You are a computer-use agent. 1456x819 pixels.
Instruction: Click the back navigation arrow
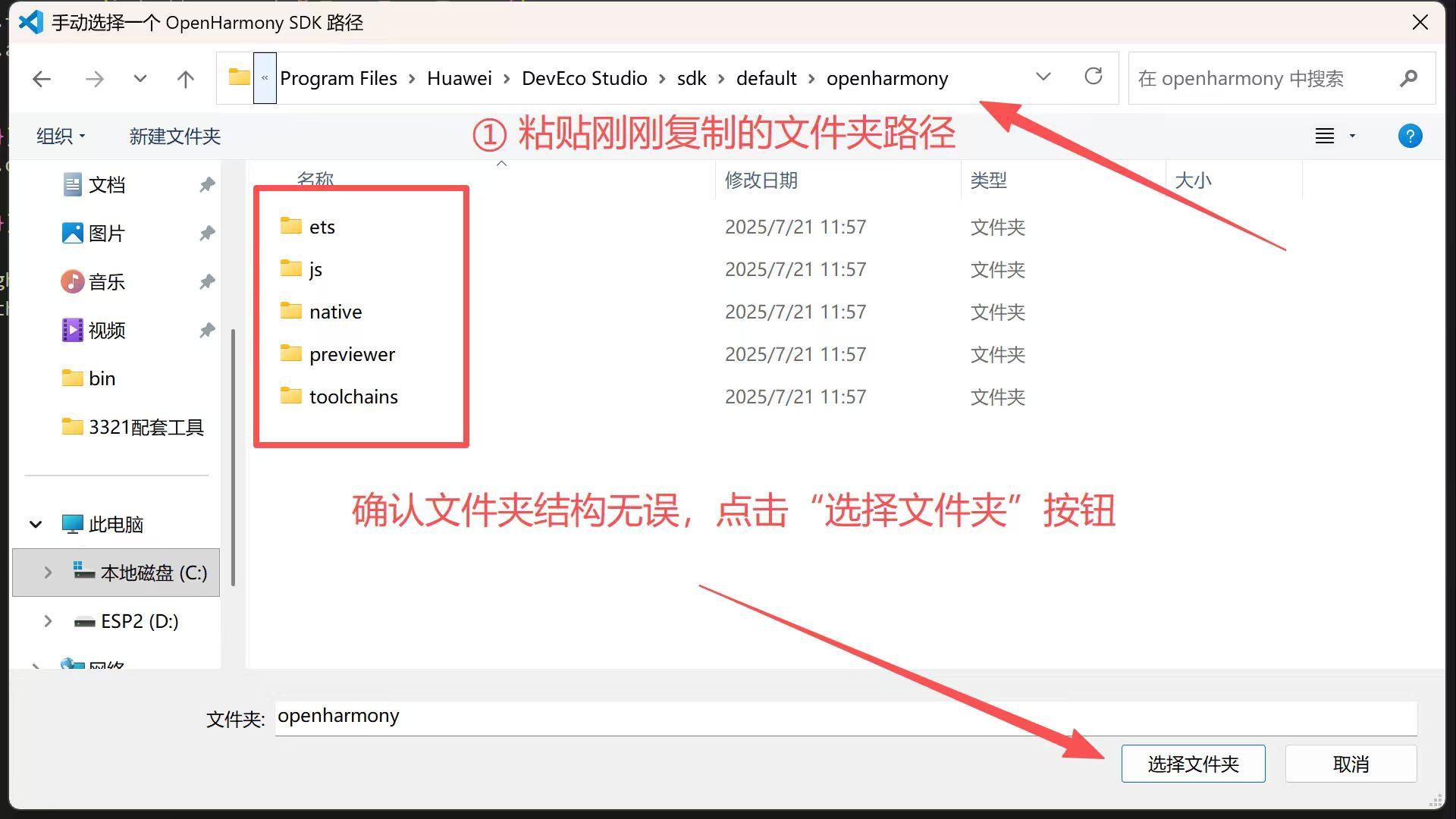pyautogui.click(x=42, y=78)
